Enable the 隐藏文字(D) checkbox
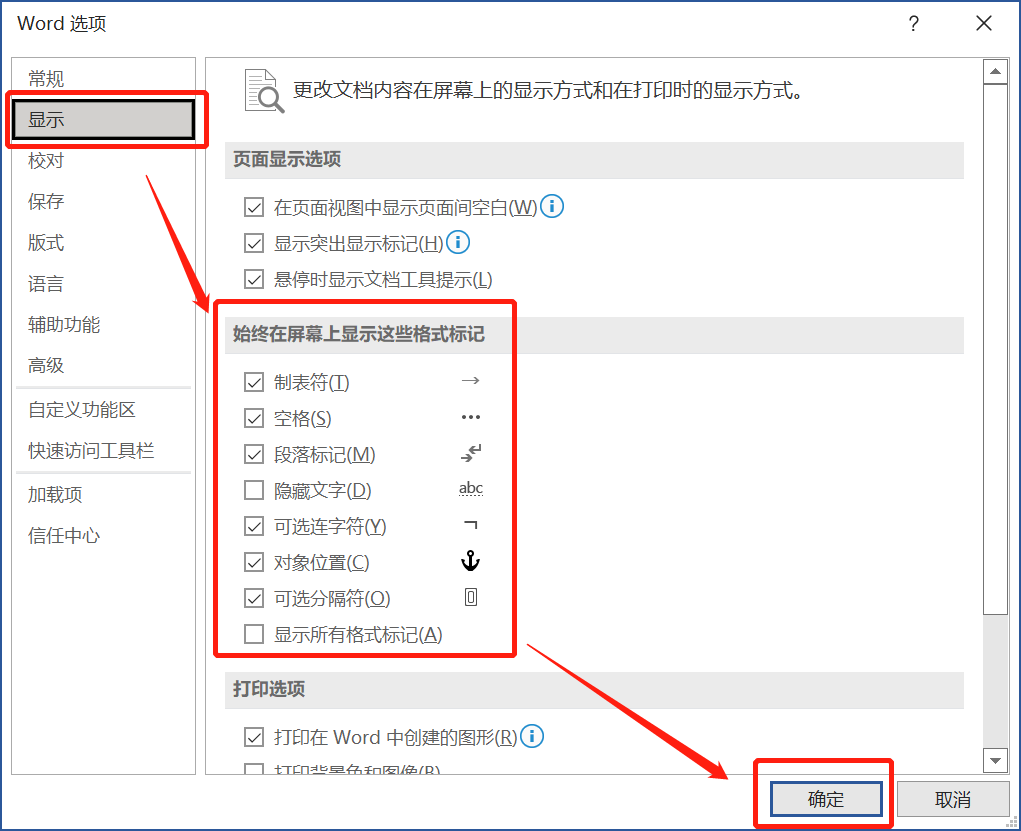Image resolution: width=1021 pixels, height=831 pixels. coord(254,490)
